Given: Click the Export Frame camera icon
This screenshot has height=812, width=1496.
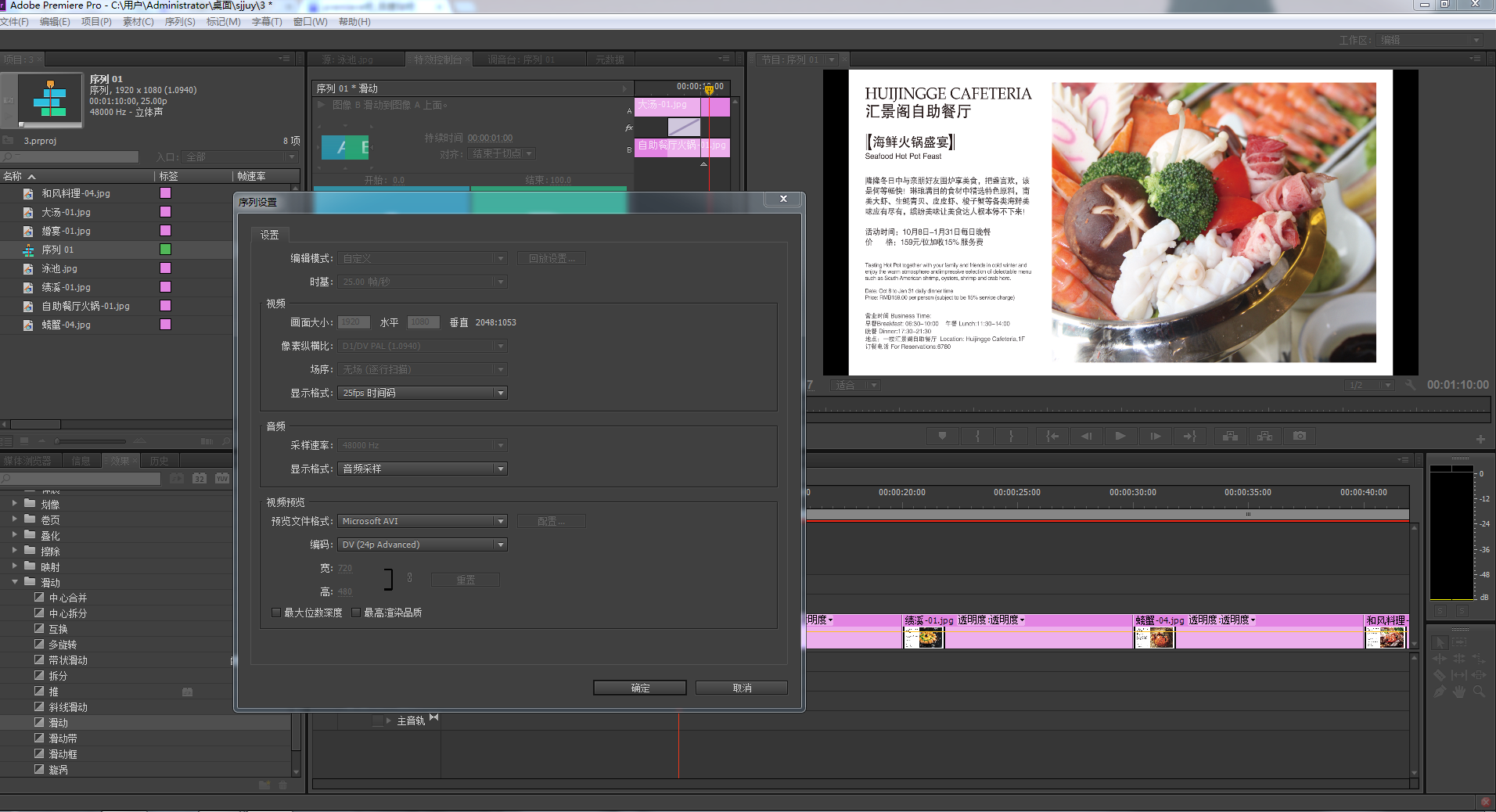Looking at the screenshot, I should coord(1300,436).
